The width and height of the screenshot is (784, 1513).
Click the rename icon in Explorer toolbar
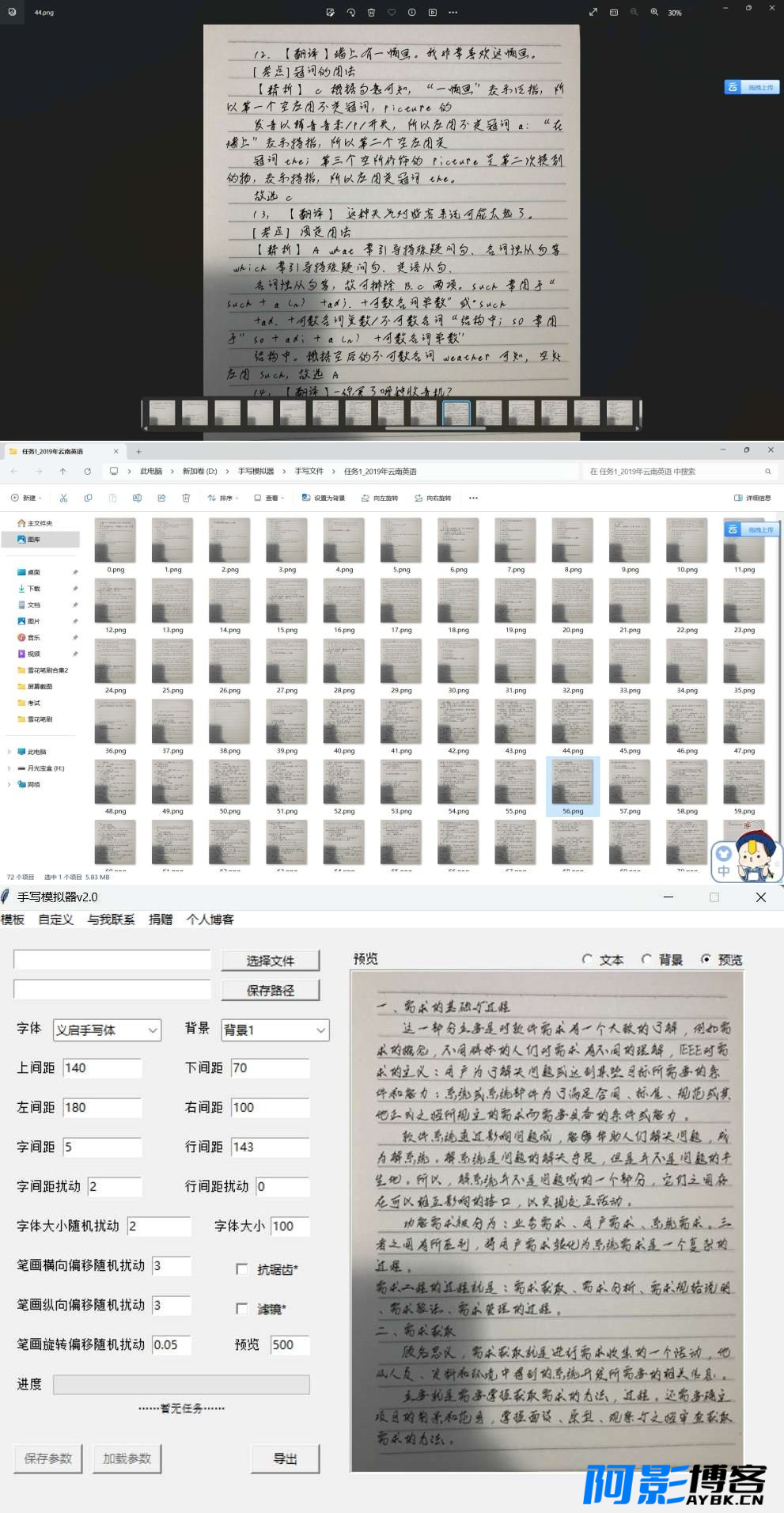(137, 498)
